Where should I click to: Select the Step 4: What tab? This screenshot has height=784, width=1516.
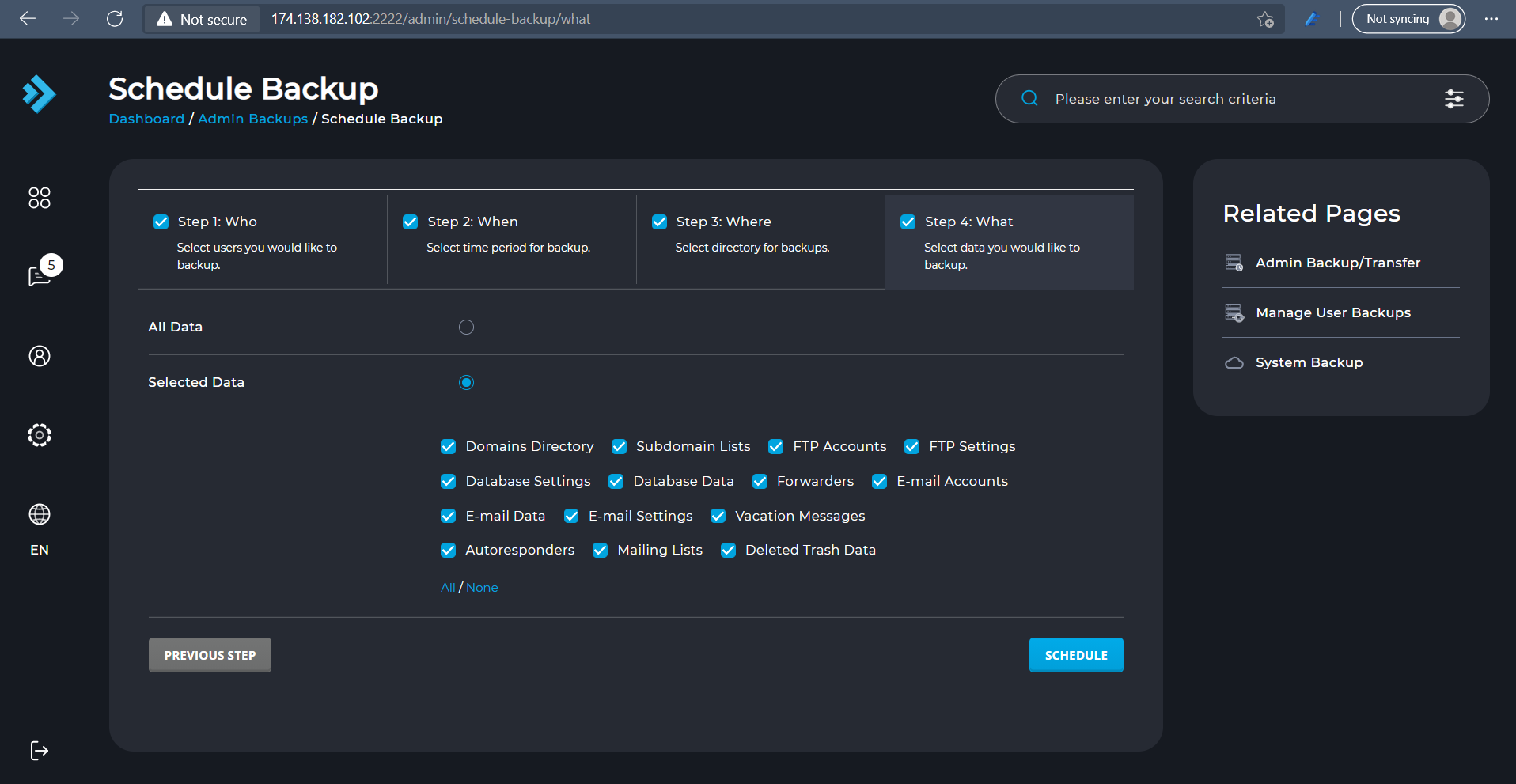point(1010,241)
